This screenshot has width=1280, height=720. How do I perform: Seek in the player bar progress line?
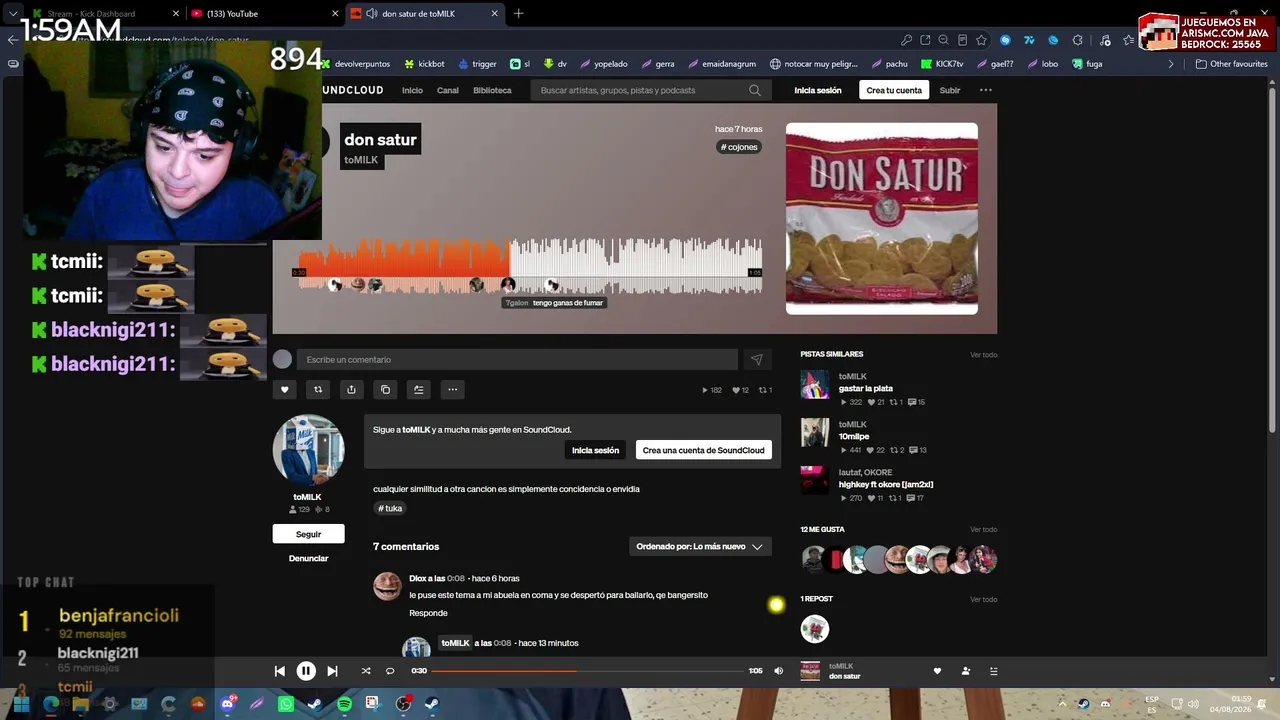tap(588, 671)
